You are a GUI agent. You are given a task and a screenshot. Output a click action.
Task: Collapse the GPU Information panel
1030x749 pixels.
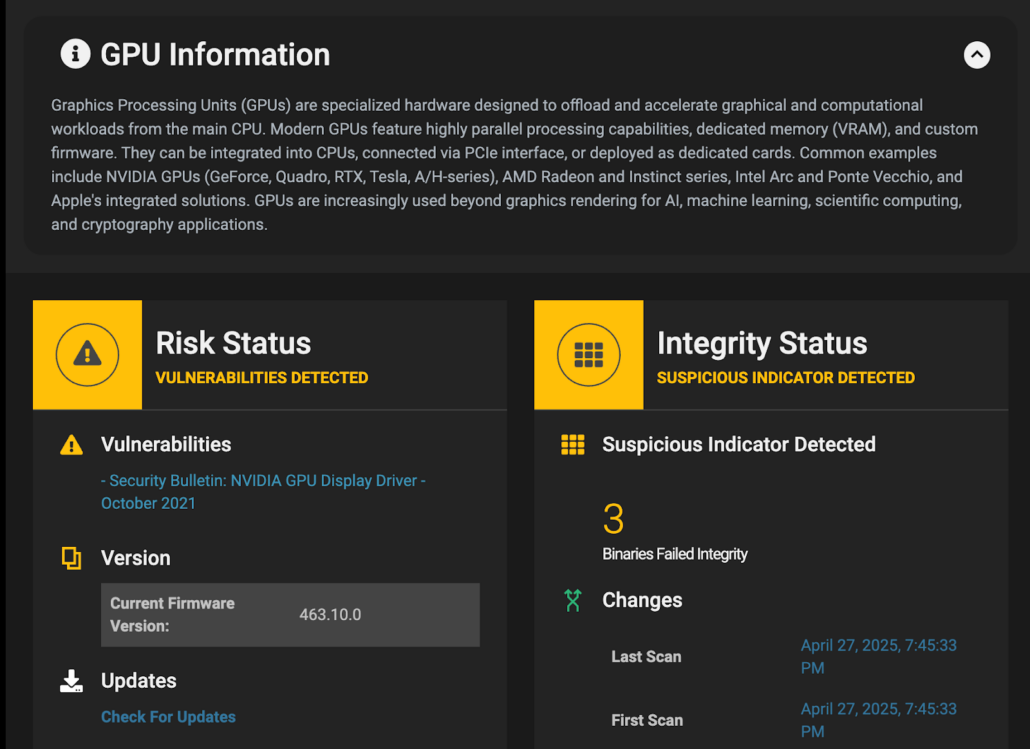976,55
